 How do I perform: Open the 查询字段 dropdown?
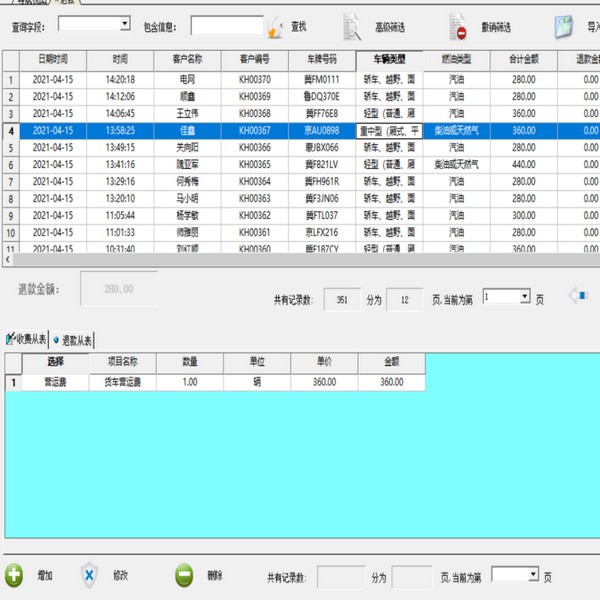click(124, 23)
